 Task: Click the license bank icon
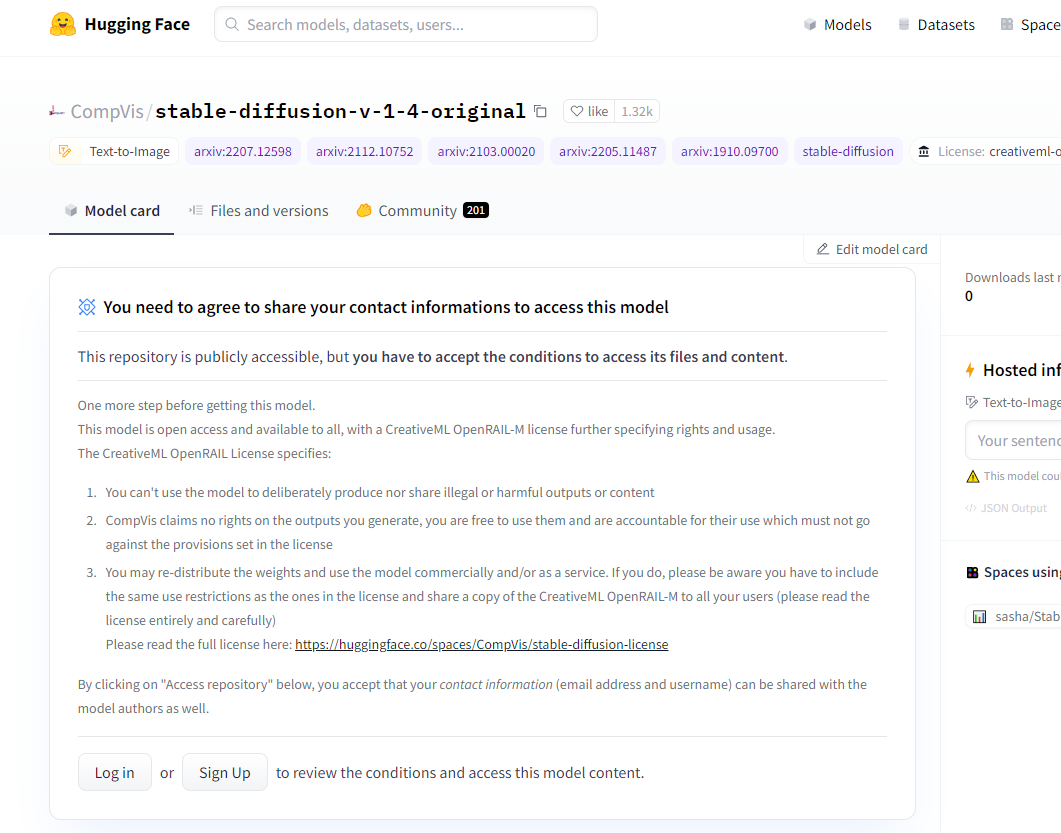tap(924, 152)
